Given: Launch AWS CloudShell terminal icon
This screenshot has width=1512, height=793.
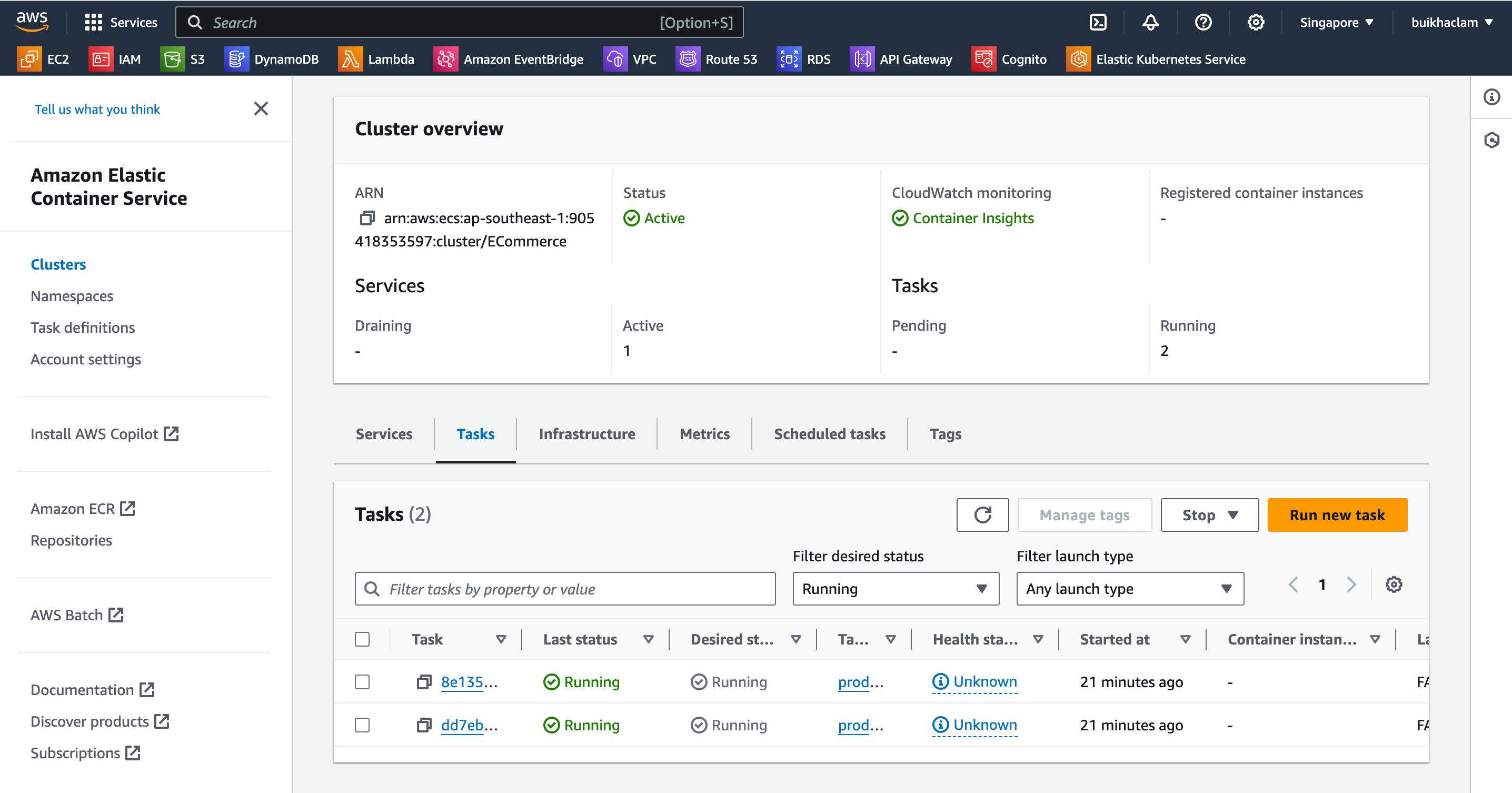Looking at the screenshot, I should point(1098,22).
